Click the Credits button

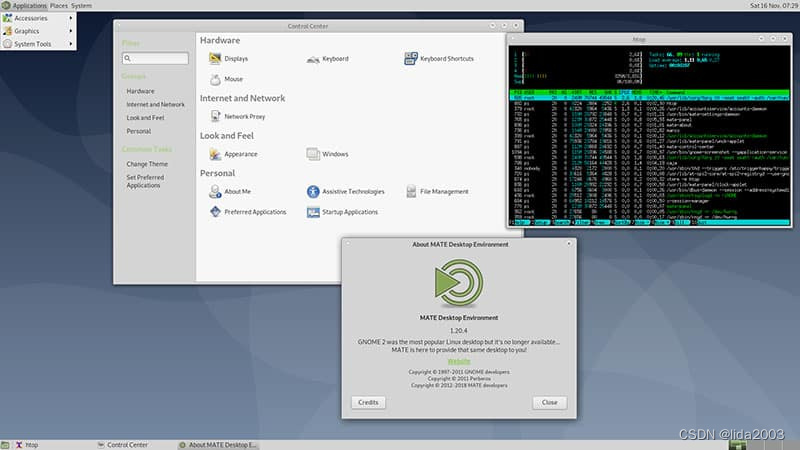(x=368, y=403)
